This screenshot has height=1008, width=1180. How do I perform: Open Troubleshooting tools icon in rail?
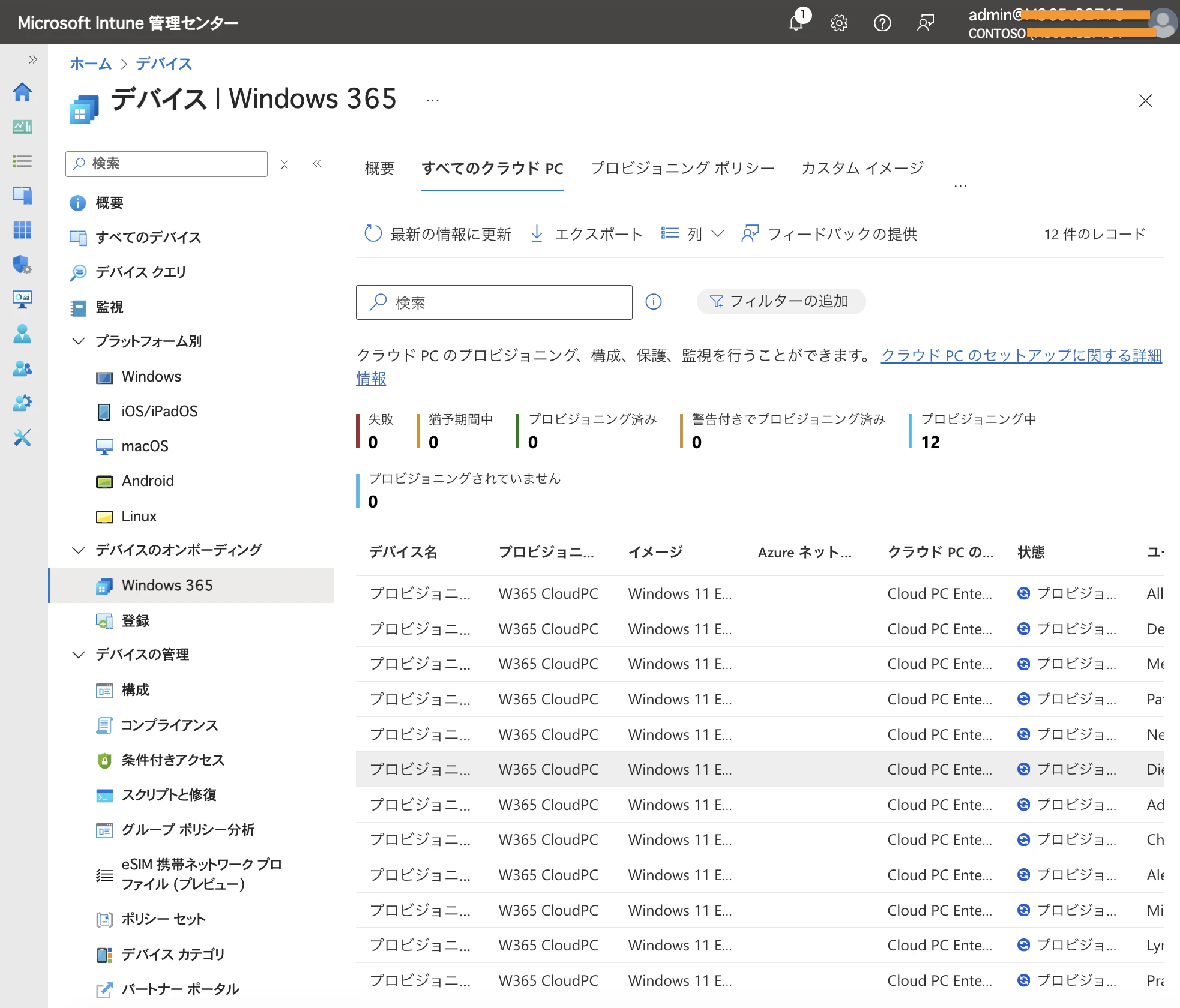coord(22,438)
